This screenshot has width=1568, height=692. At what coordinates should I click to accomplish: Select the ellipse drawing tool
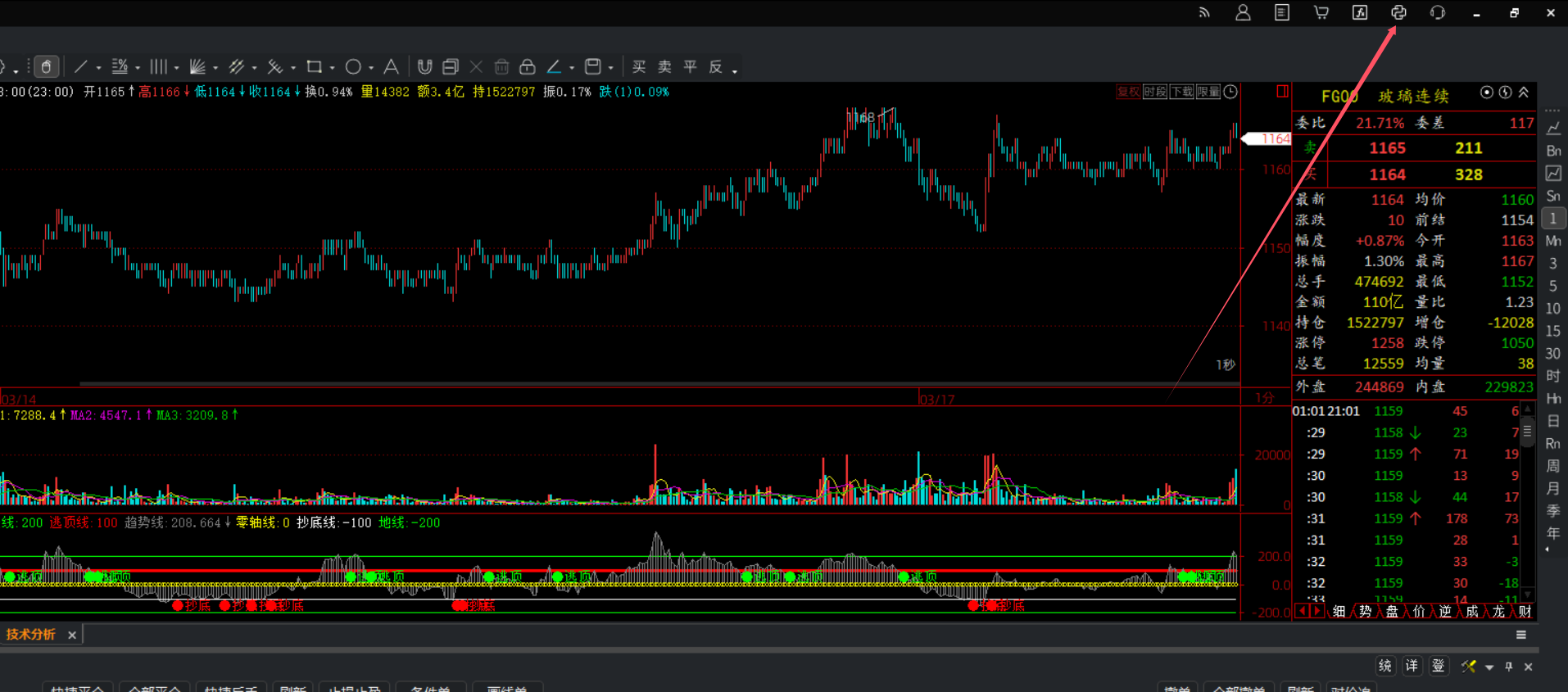[x=353, y=67]
